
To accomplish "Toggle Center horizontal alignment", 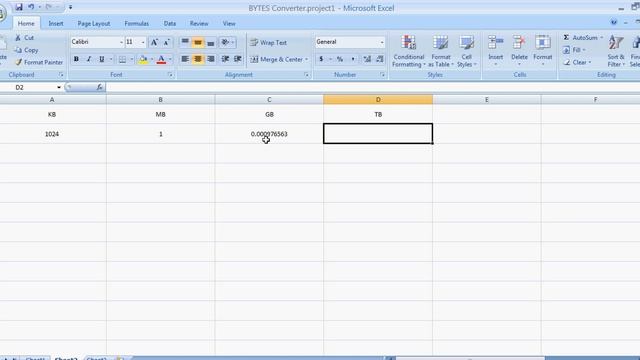I will 198,60.
